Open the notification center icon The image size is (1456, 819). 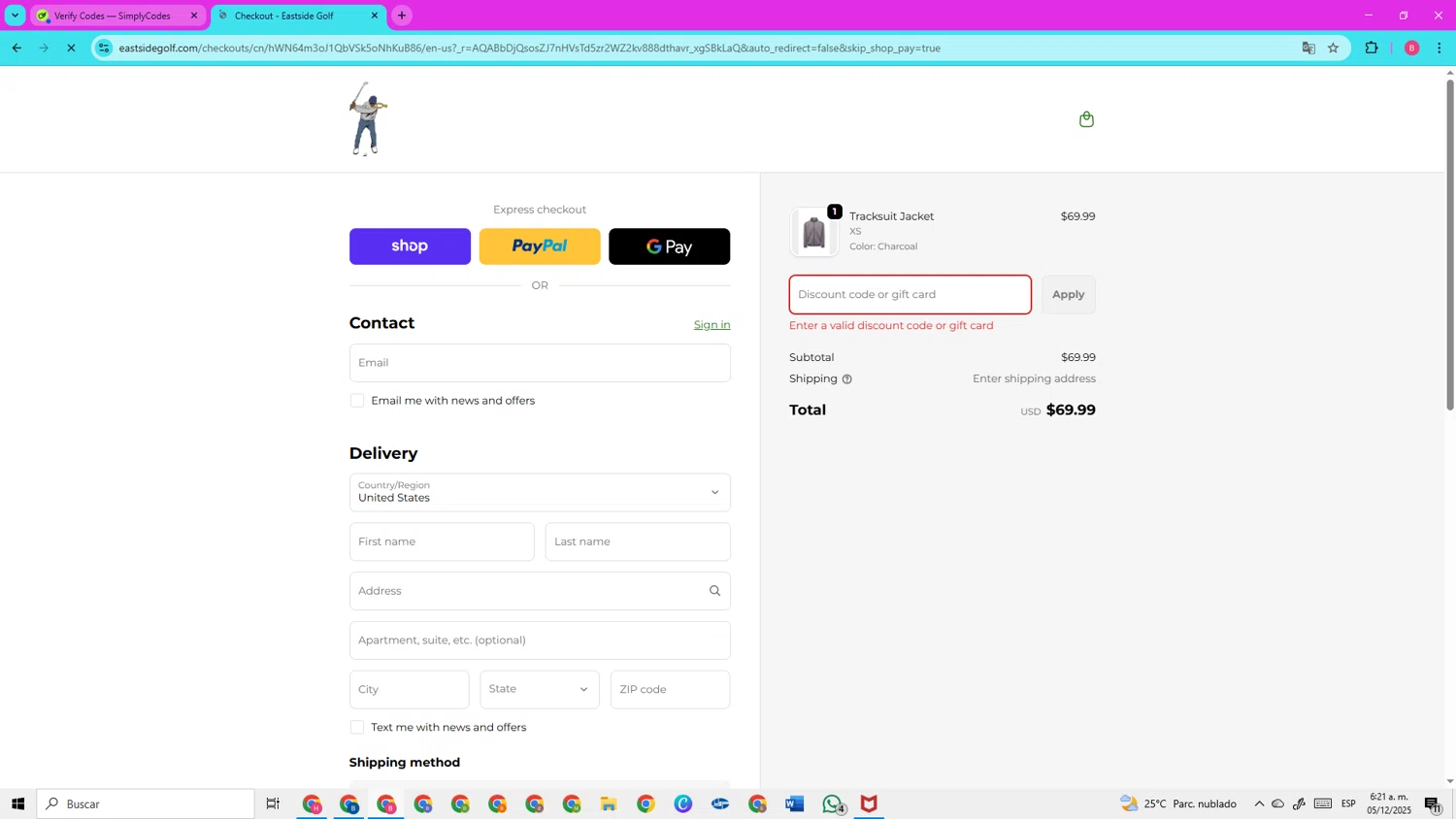pos(1433,803)
